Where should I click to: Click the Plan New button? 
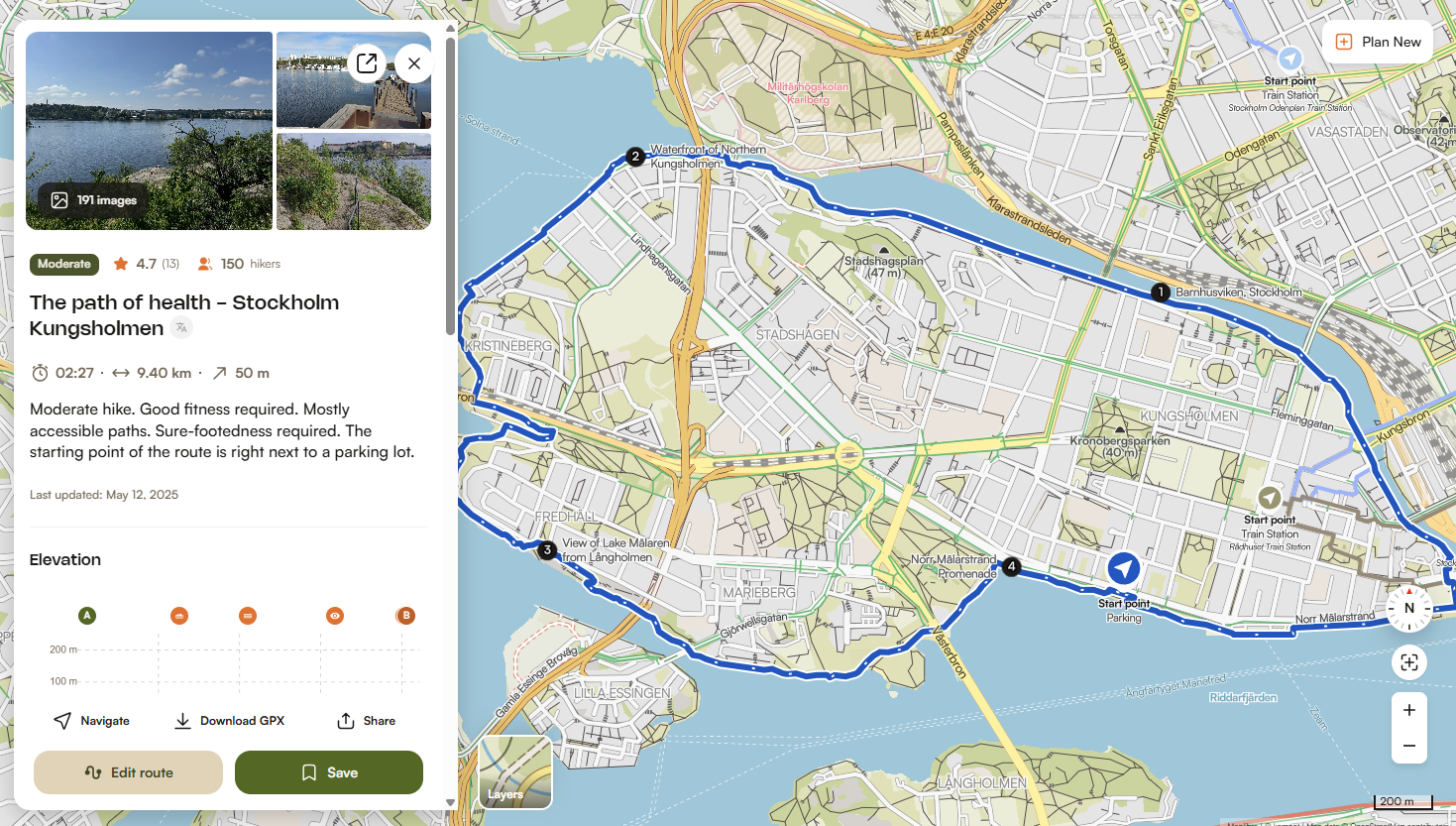(x=1377, y=42)
